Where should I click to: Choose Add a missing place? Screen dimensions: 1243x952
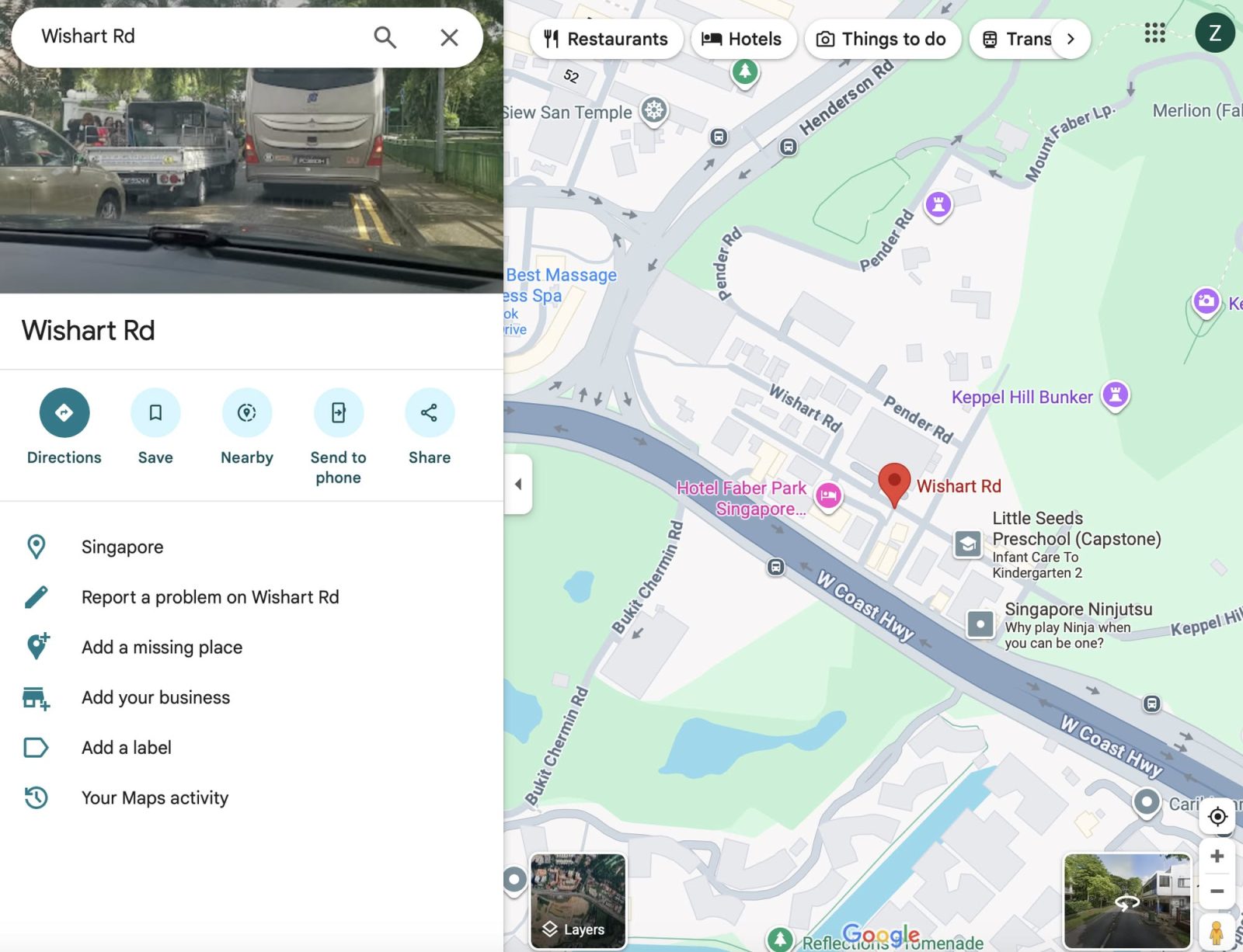[252, 647]
